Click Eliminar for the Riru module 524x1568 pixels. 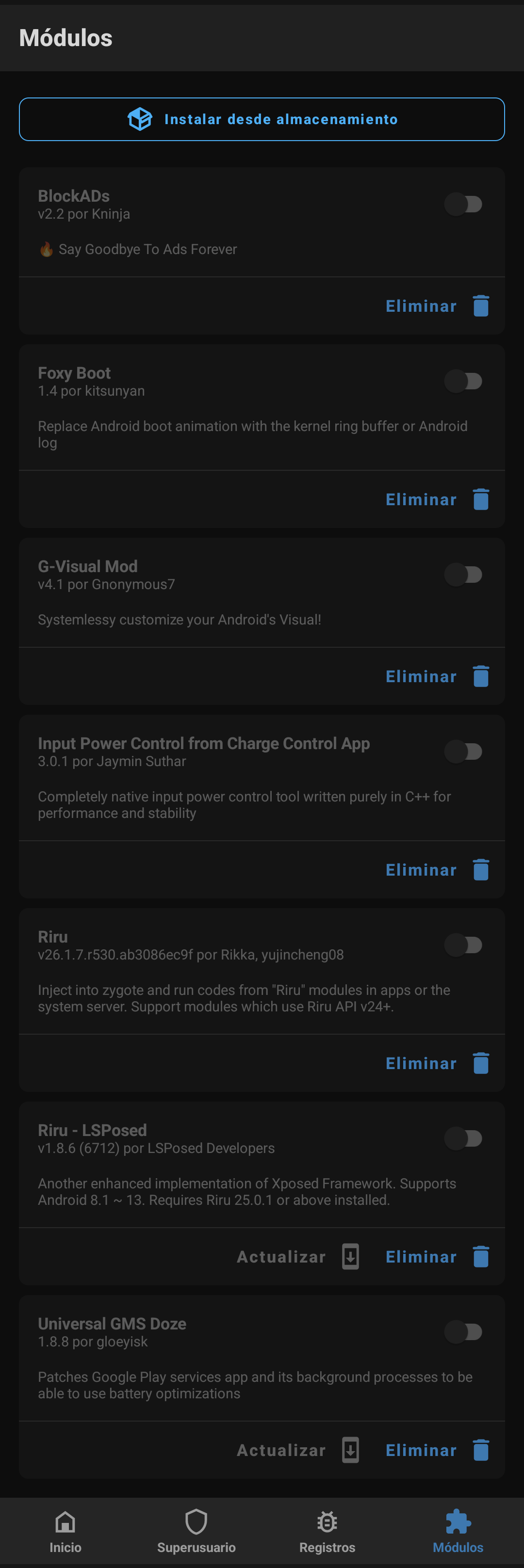421,1063
